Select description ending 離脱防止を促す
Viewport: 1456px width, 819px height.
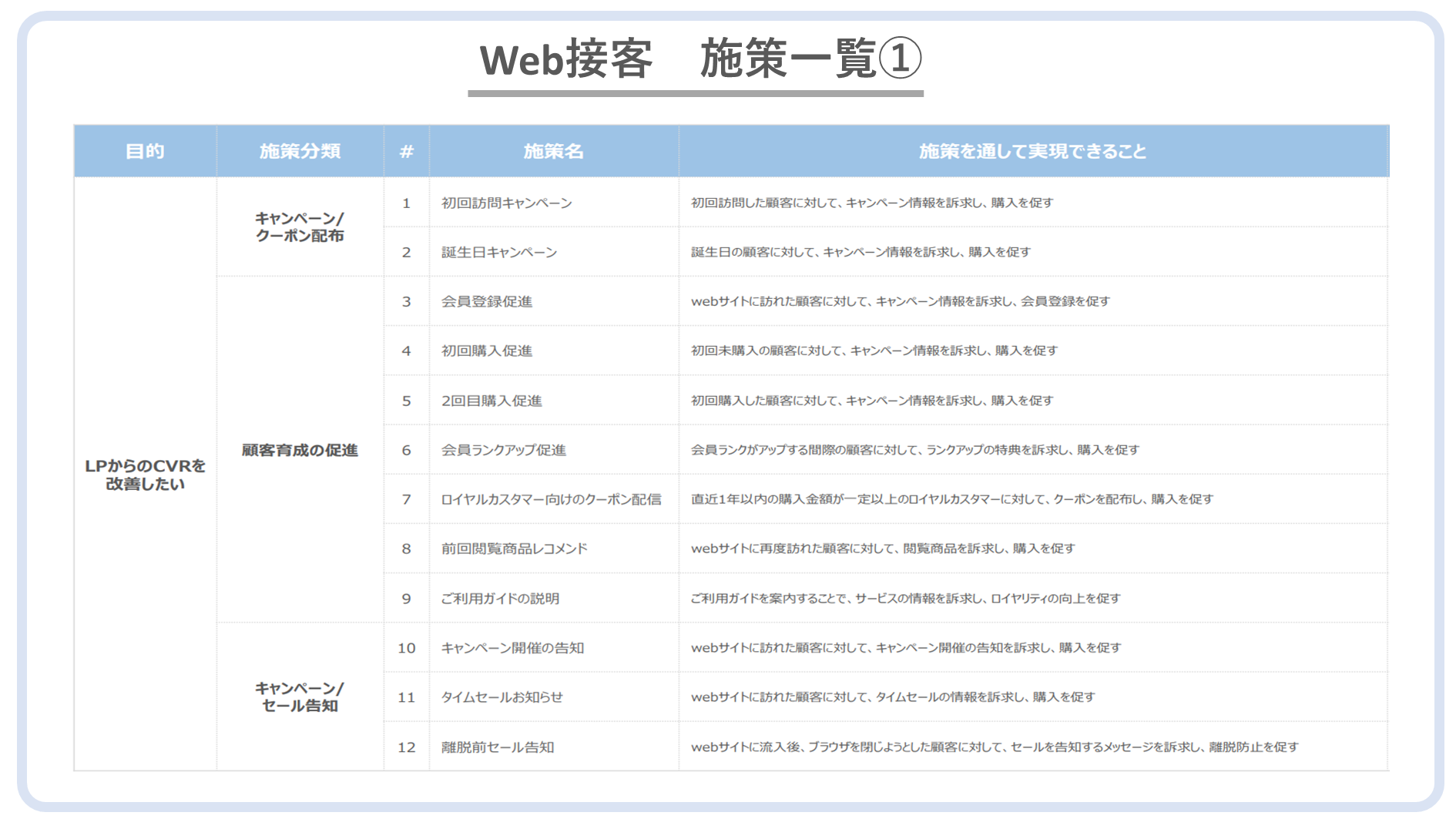[995, 747]
